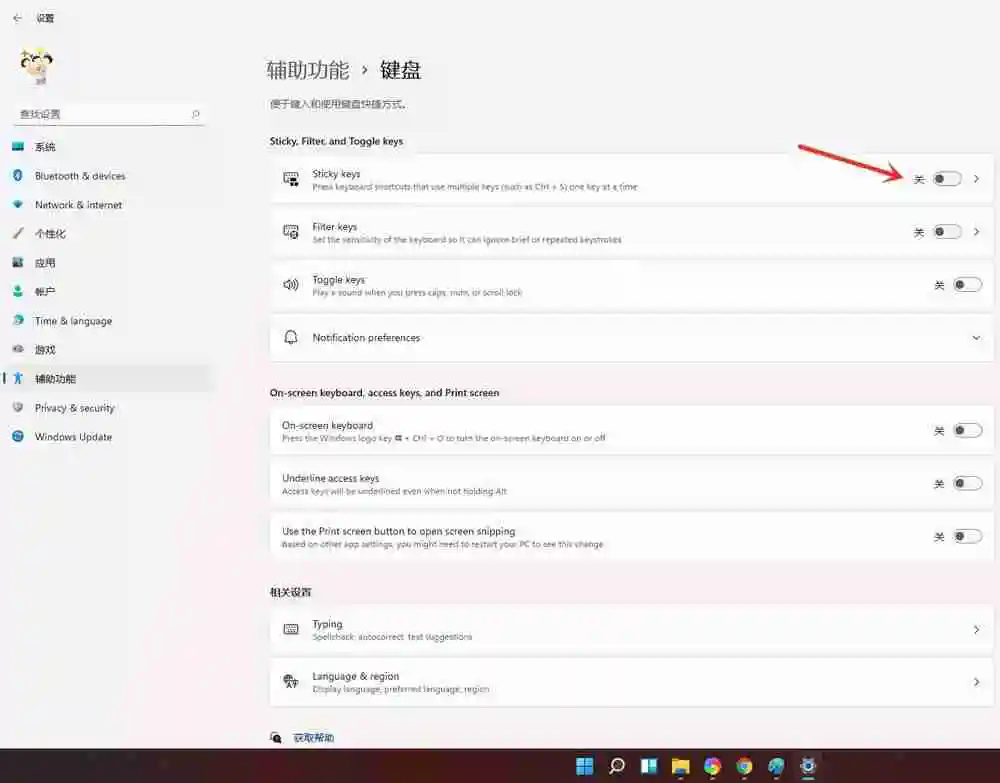Open Chrome from the taskbar
1000x783 pixels.
(744, 766)
